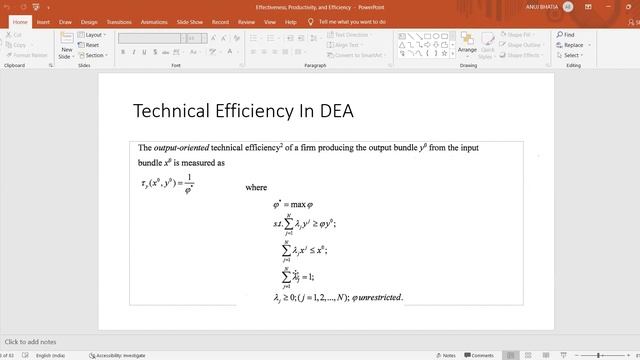Expand the Layout dropdown
Image resolution: width=640 pixels, height=360 pixels.
pos(92,35)
